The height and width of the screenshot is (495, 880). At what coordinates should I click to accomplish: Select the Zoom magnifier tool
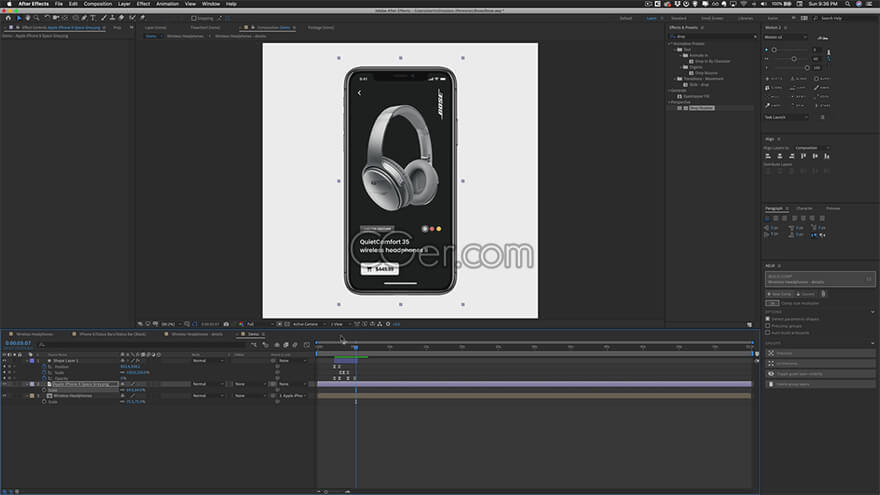coord(36,18)
